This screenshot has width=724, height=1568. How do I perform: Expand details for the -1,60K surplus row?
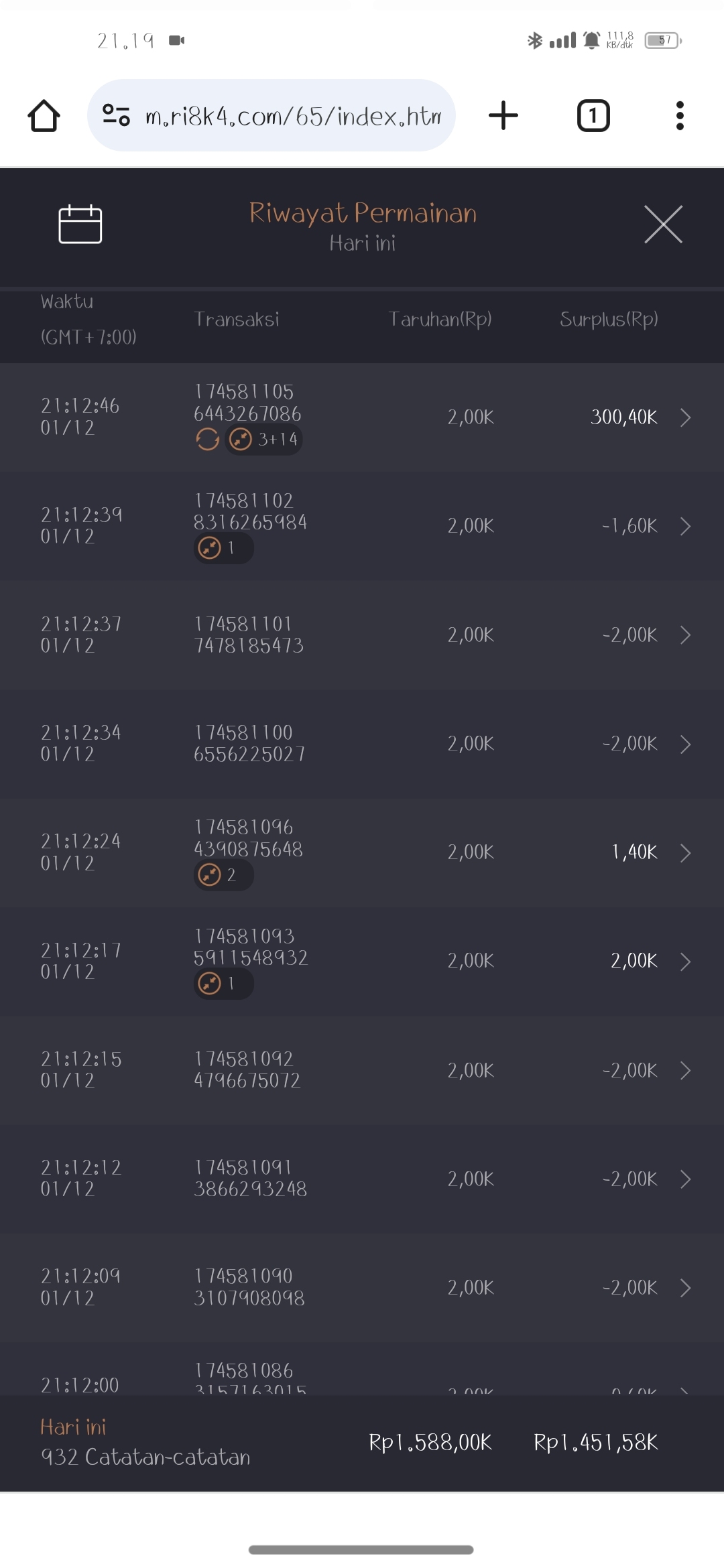tap(685, 526)
